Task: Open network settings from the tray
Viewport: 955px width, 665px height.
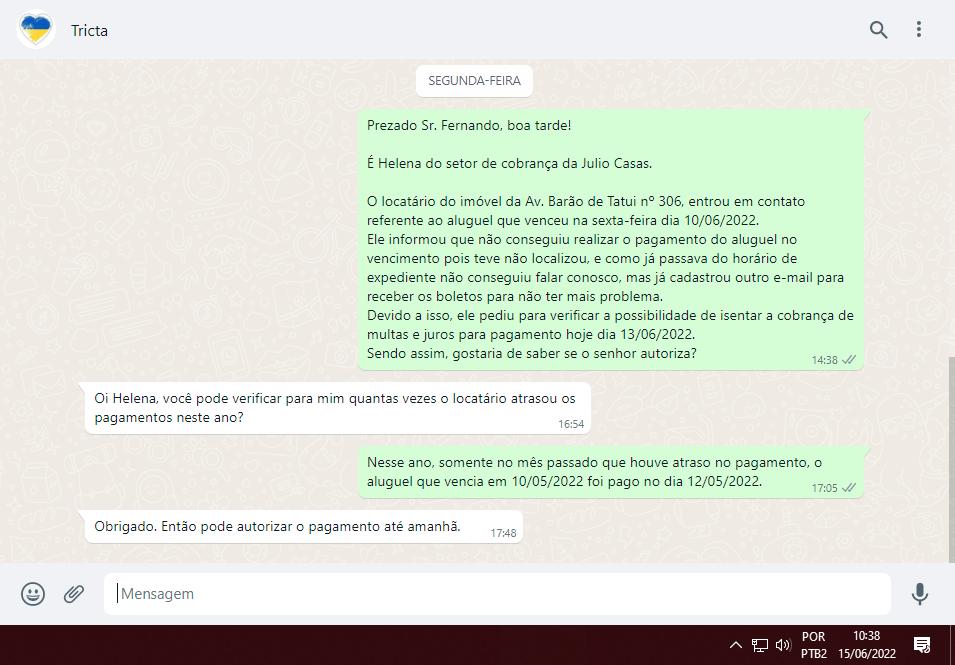Action: (760, 645)
